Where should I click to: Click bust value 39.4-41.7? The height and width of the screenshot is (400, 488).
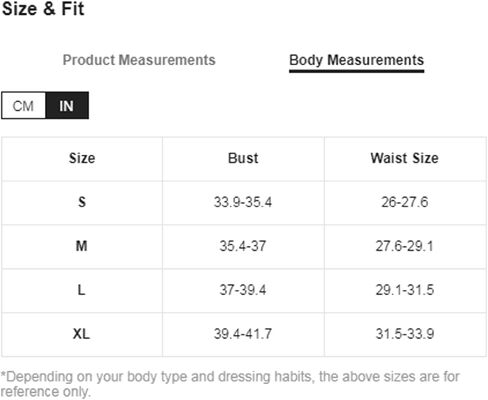pos(243,334)
